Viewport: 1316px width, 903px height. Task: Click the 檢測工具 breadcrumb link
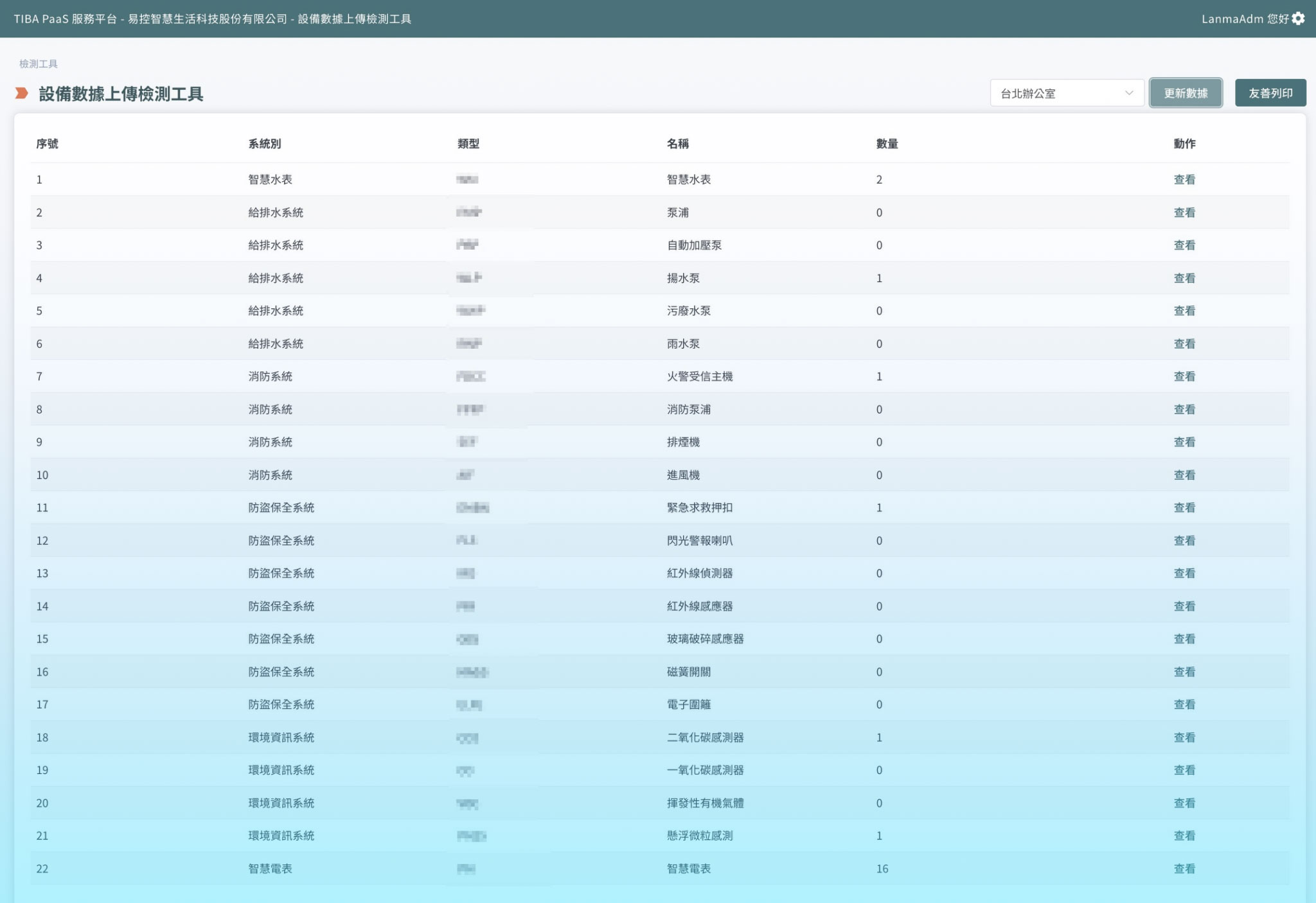point(39,64)
